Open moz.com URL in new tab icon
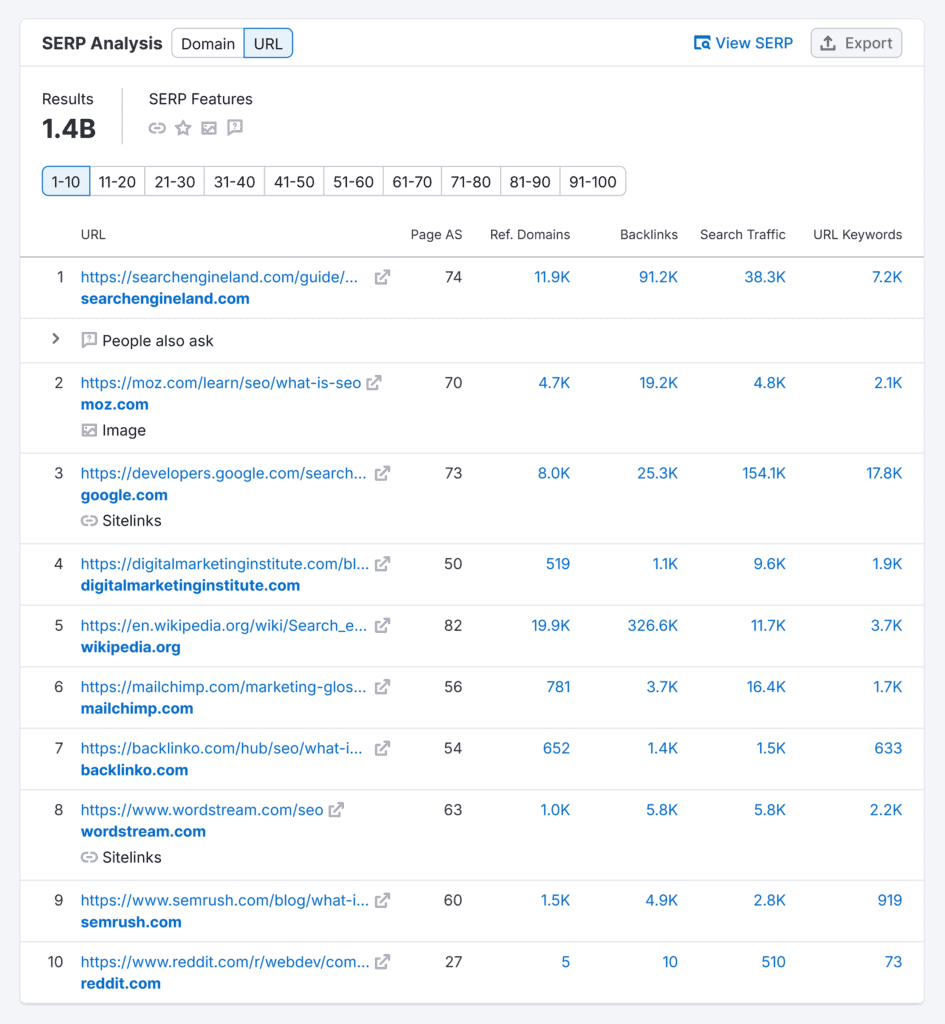The height and width of the screenshot is (1024, 945). pos(374,383)
